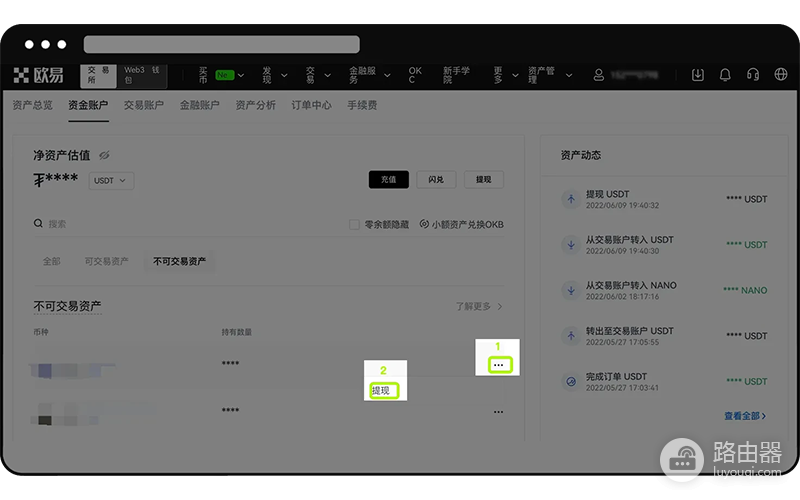Screen dimensions: 800x500
Task: Open the 提现 USDT activity entry
Action: tap(664, 199)
